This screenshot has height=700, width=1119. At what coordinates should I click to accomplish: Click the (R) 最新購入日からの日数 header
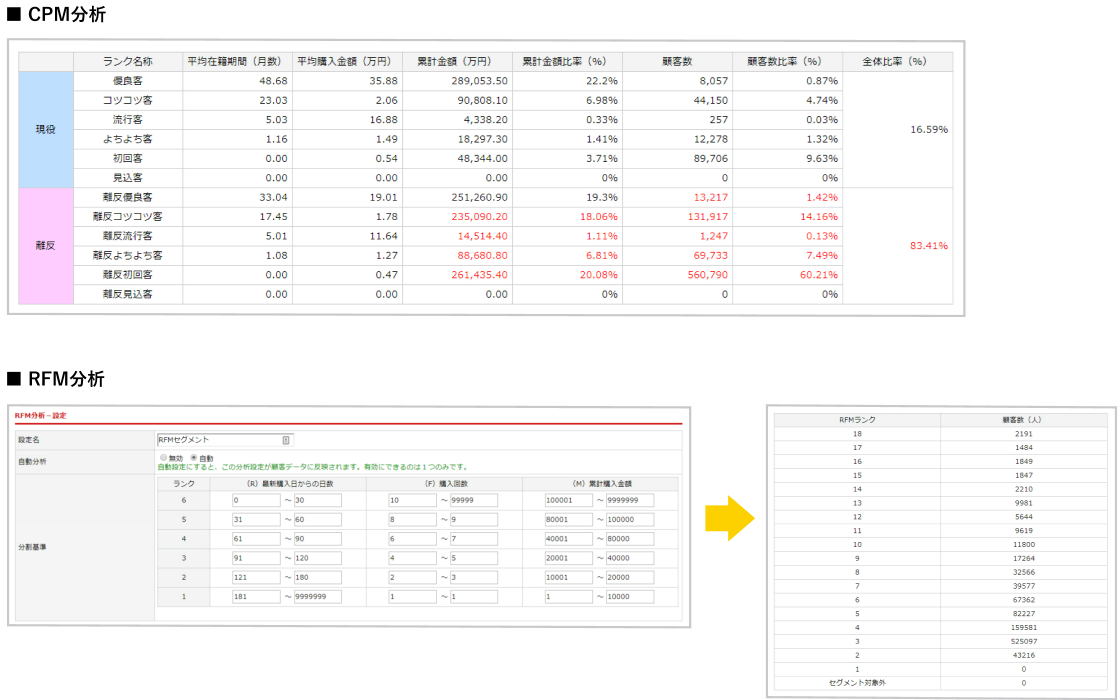(288, 484)
